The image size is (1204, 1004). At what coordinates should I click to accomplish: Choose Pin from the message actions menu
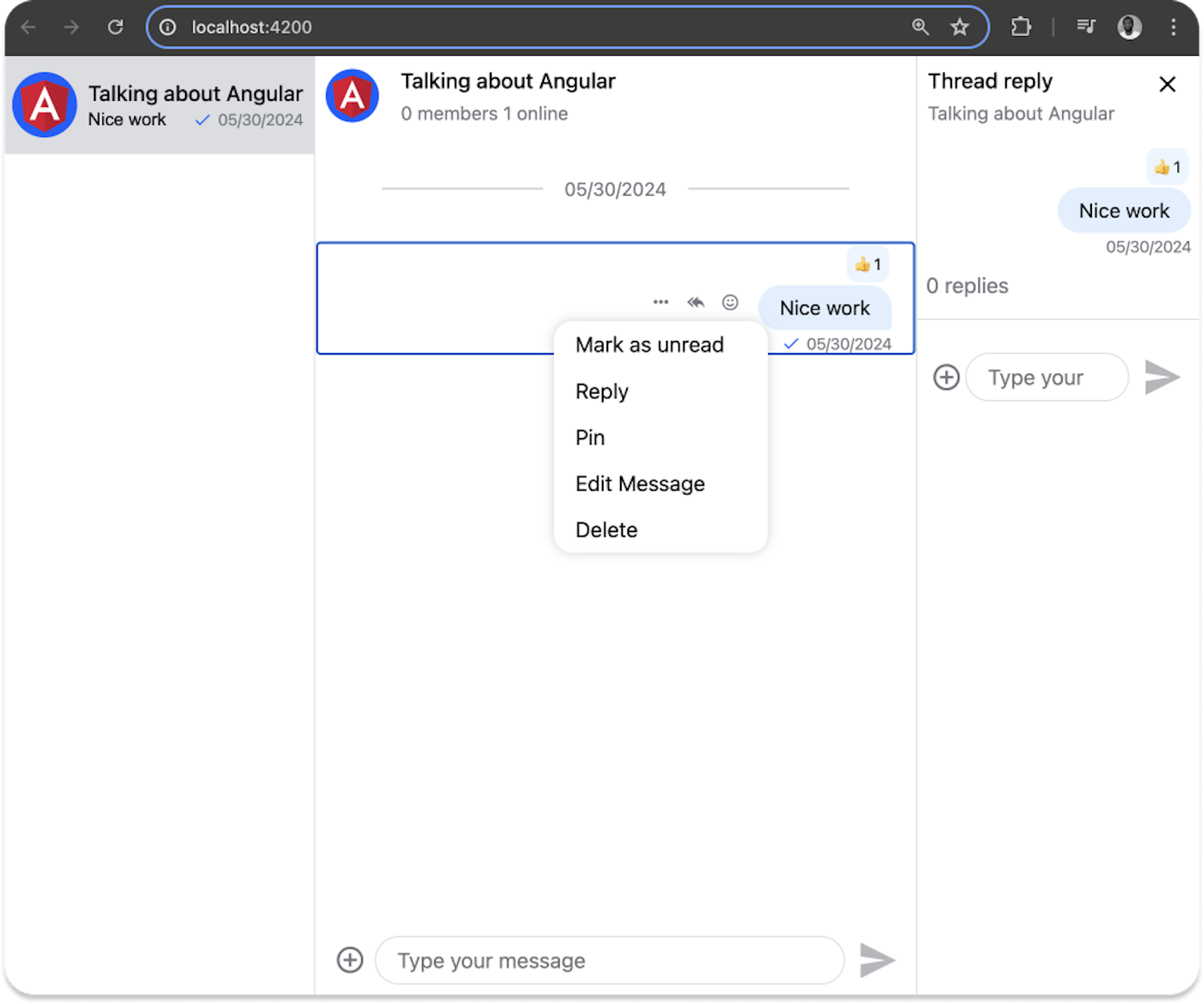click(589, 437)
